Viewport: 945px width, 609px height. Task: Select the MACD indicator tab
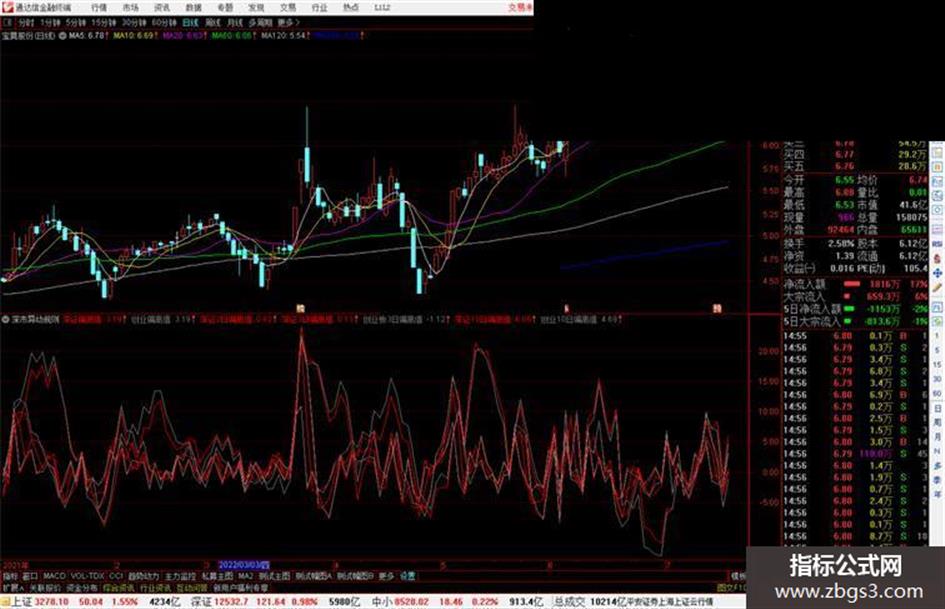(54, 576)
